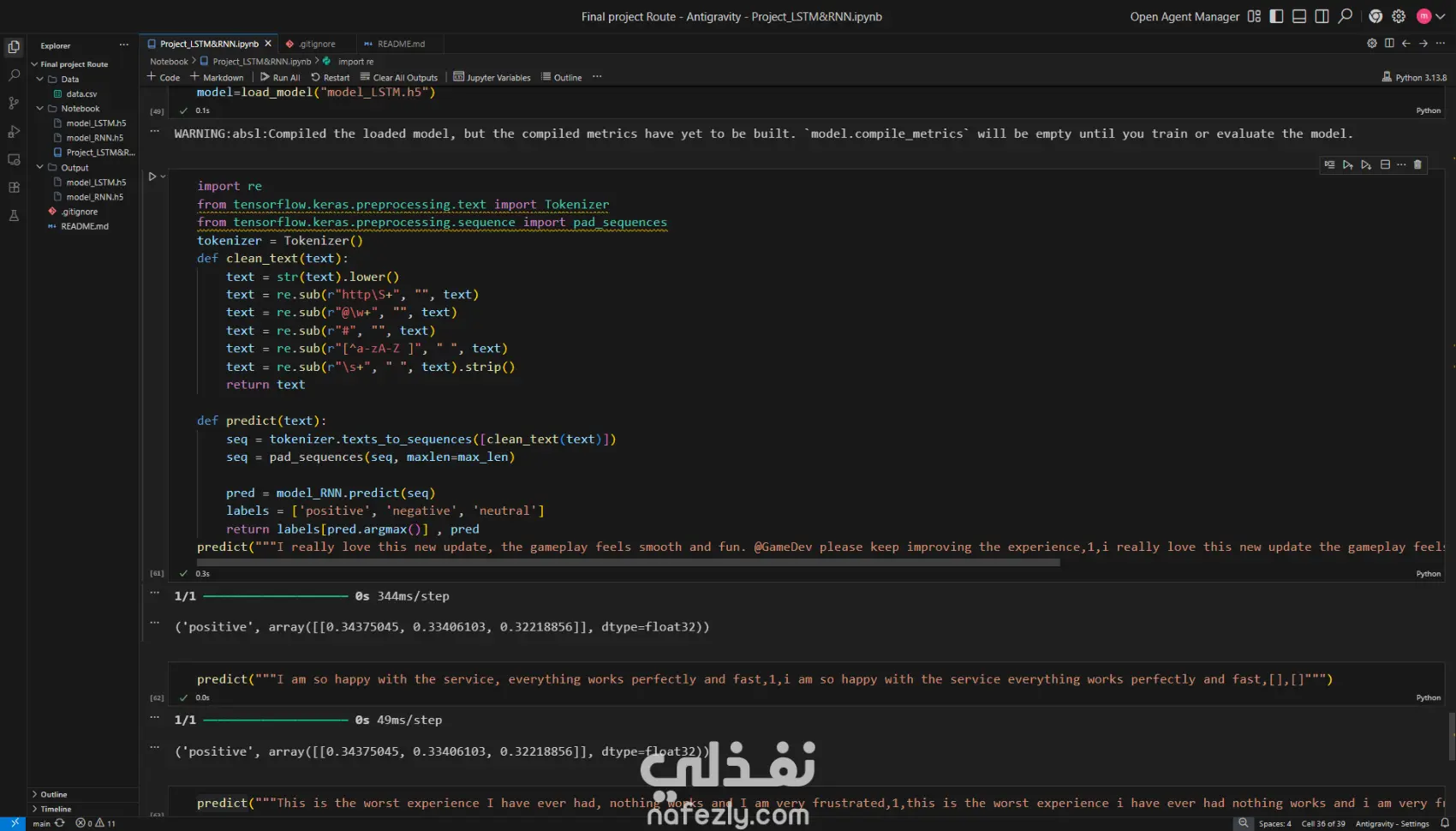Open the settings gear in title bar
The height and width of the screenshot is (831, 1456).
tap(1399, 16)
